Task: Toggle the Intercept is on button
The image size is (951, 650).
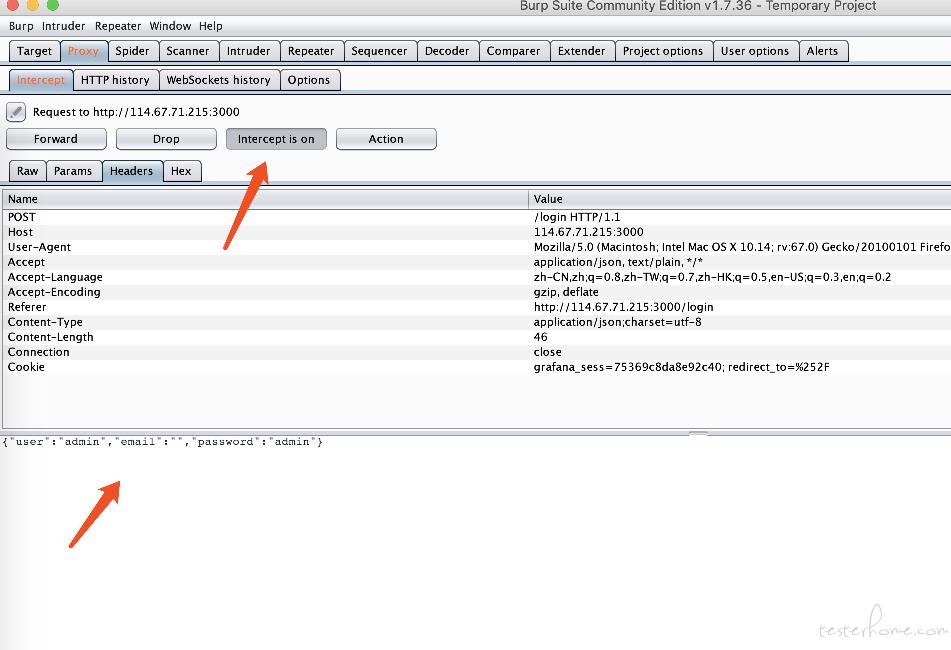Action: tap(276, 139)
